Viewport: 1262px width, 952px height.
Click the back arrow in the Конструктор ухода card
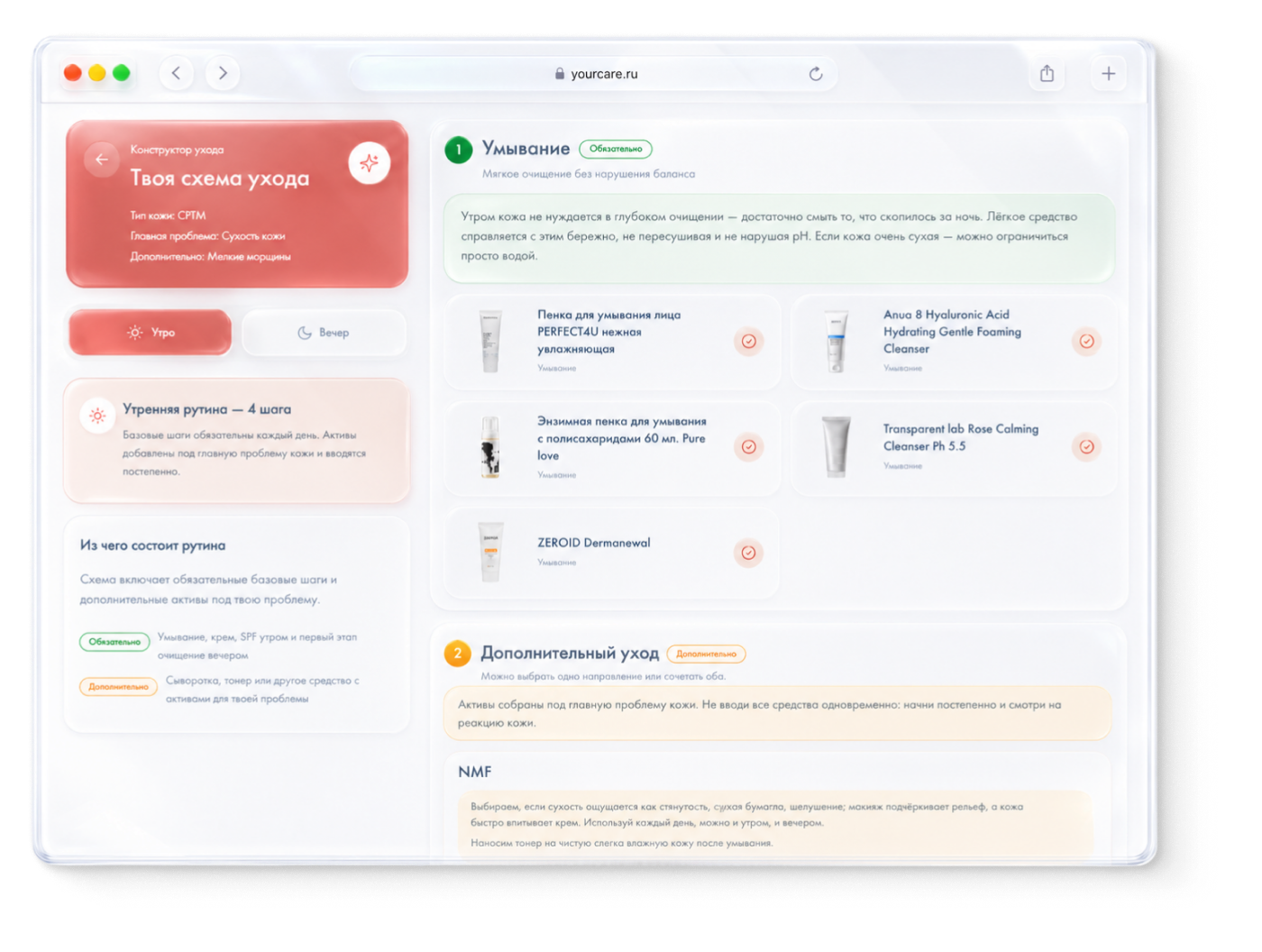tap(102, 160)
